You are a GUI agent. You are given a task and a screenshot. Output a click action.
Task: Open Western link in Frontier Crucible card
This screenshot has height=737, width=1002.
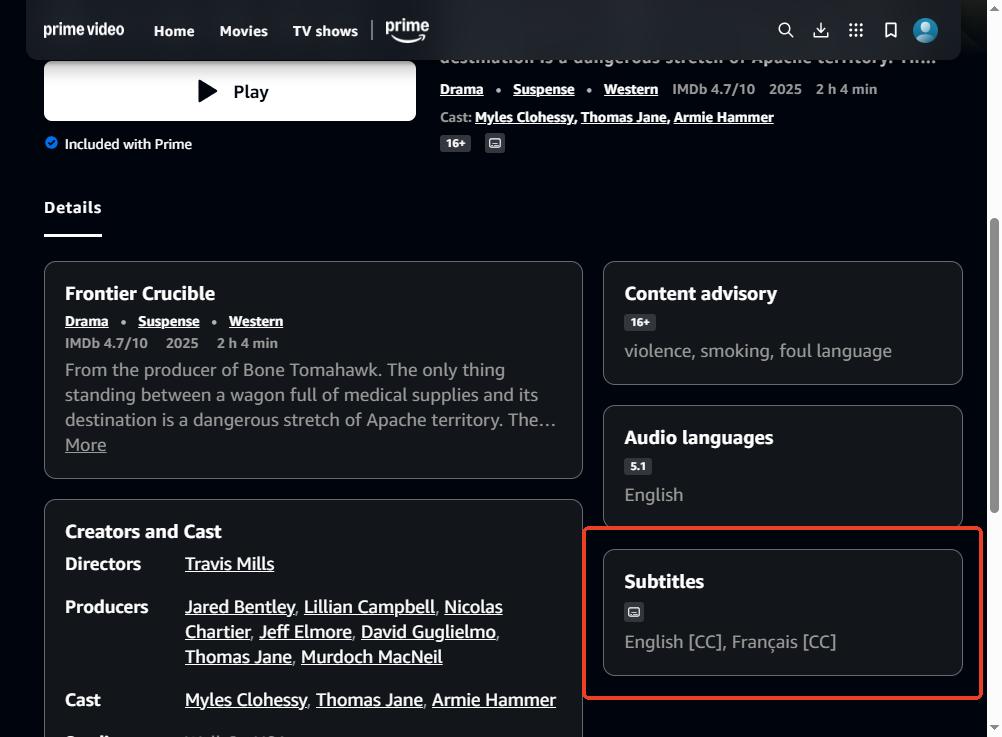(256, 322)
